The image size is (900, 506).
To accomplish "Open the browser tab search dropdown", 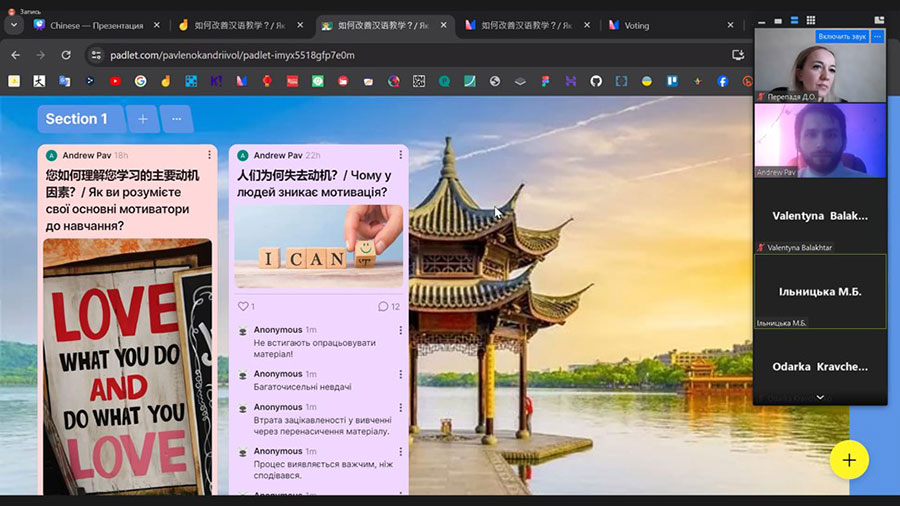I will click(14, 25).
